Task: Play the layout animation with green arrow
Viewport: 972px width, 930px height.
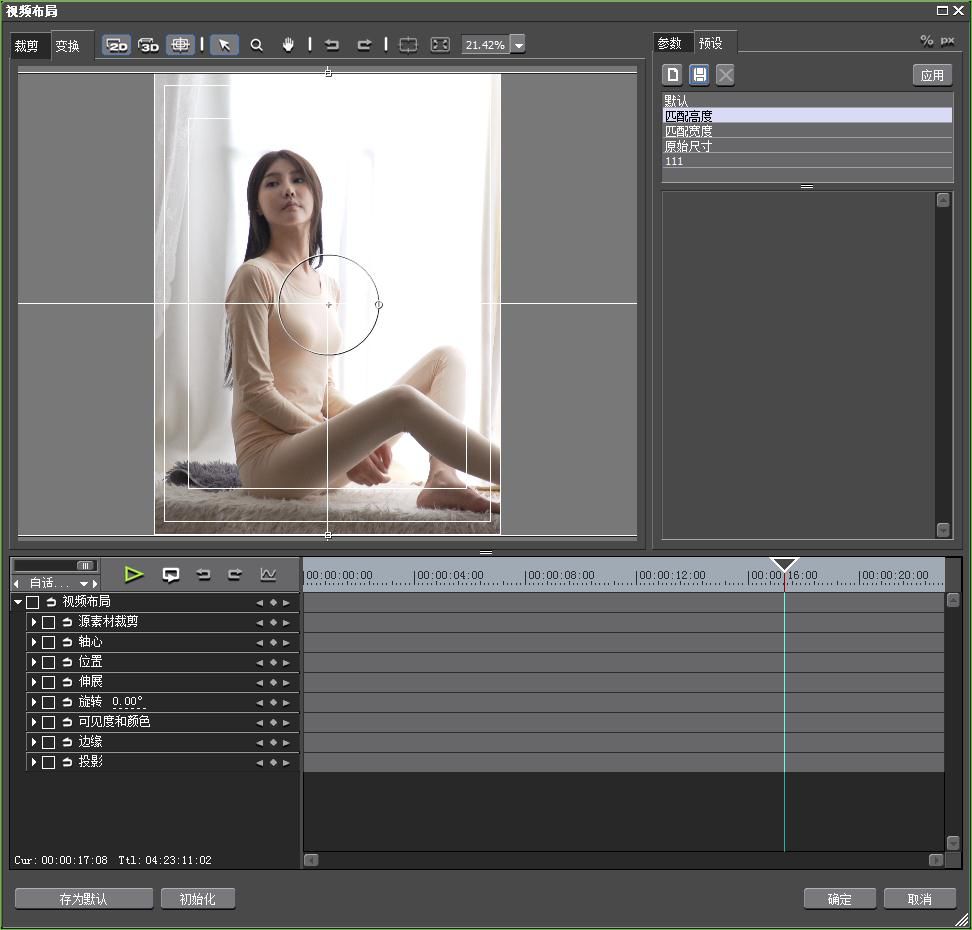Action: (134, 574)
